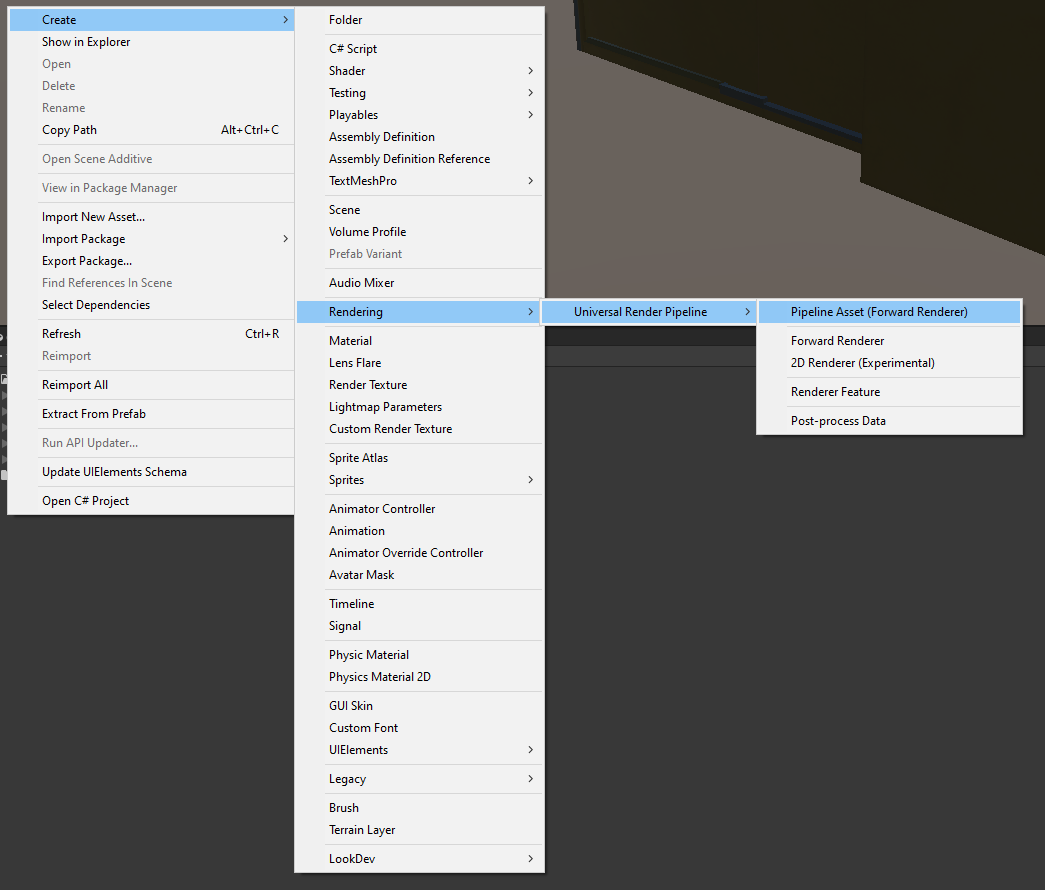1045x890 pixels.
Task: Create a Forward Renderer asset
Action: [x=889, y=341]
